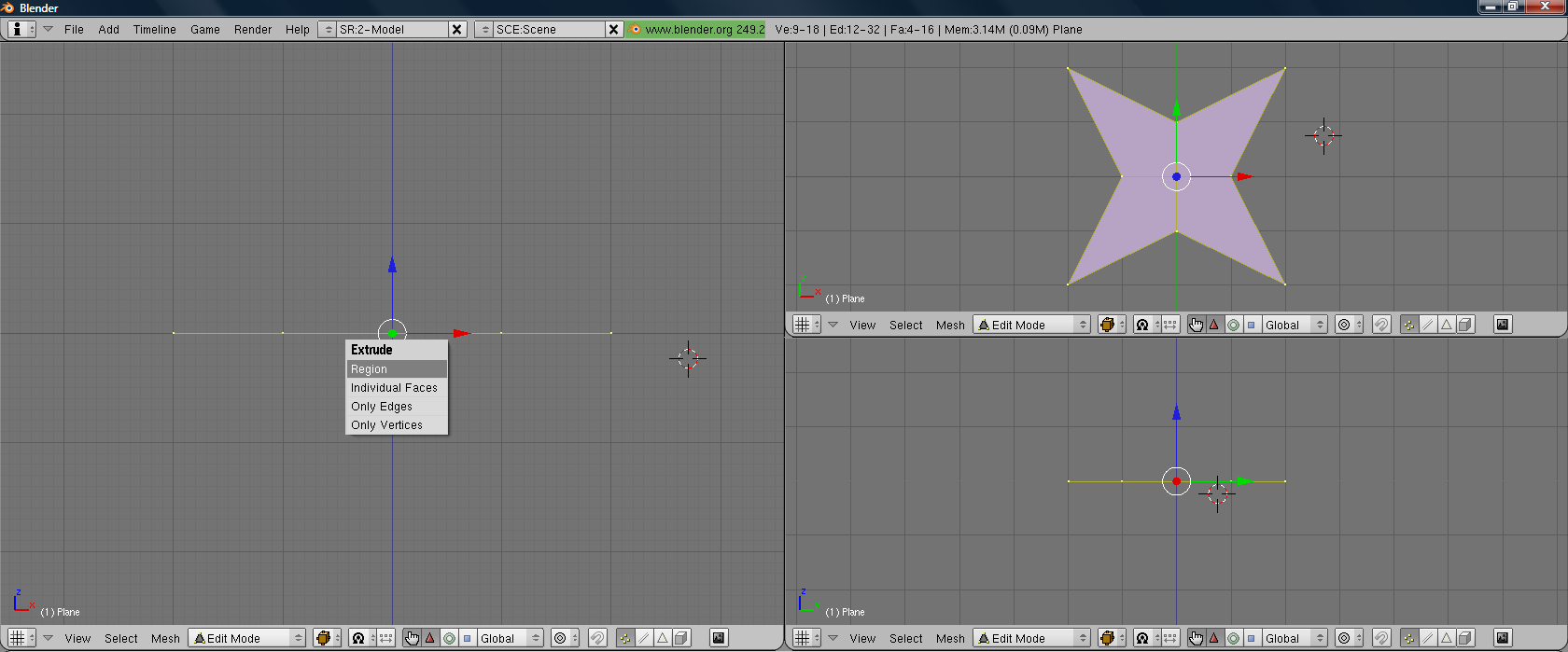Open pivot point selector in left viewport
The image size is (1568, 652).
click(x=362, y=638)
